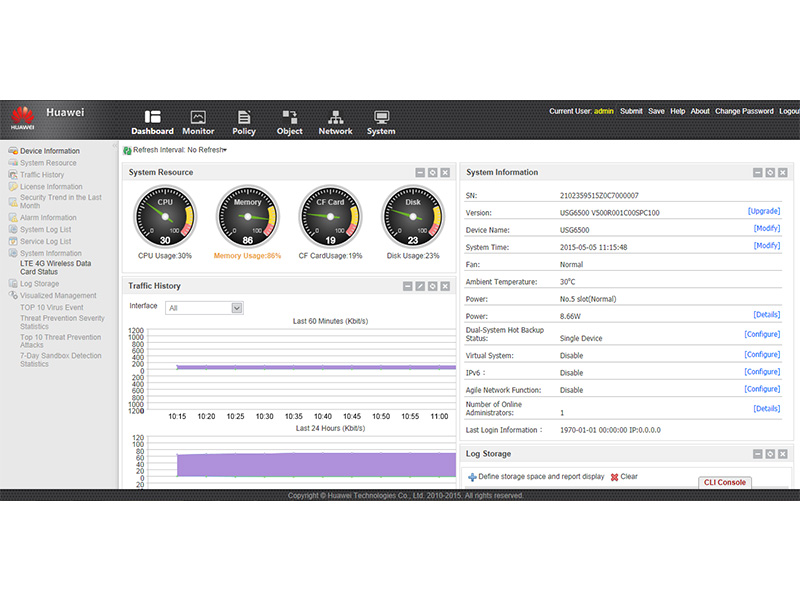Screen dimensions: 800x600
Task: Configure Agile Network Function
Action: pyautogui.click(x=762, y=389)
